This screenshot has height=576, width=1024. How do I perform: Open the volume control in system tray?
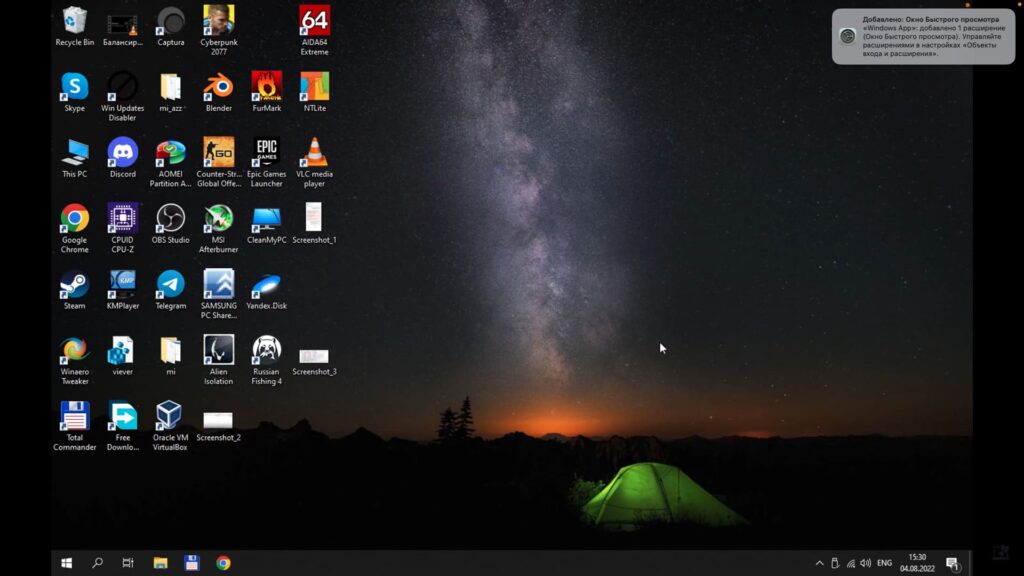865,563
